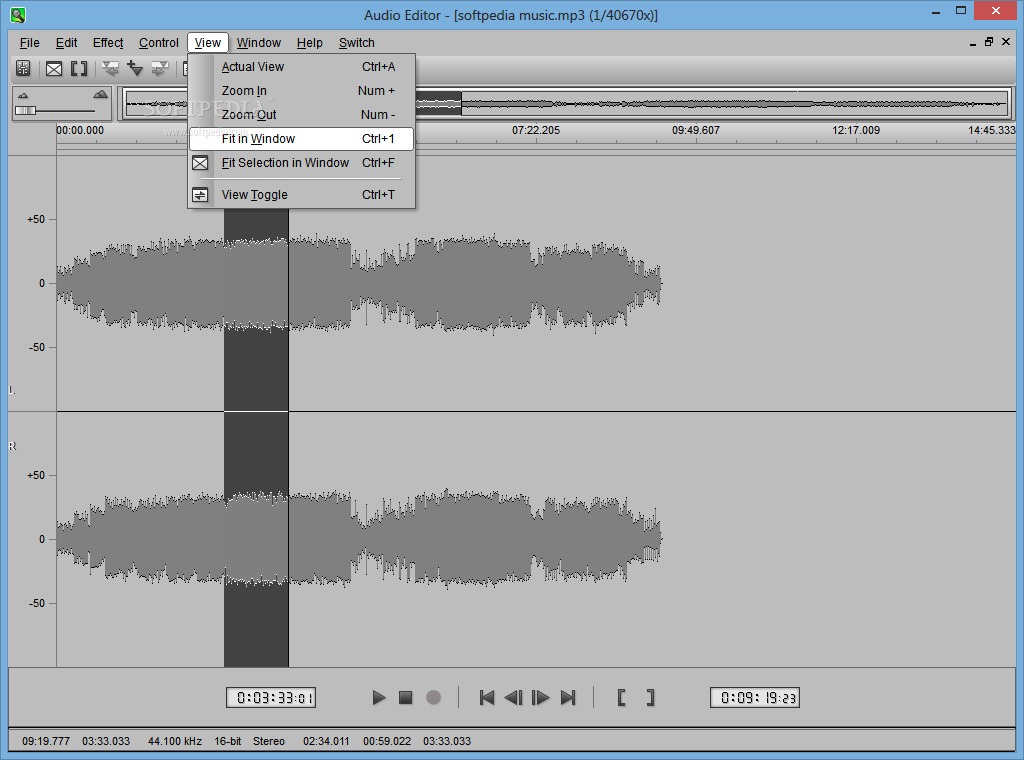Open the Edit menu
This screenshot has width=1024, height=760.
[66, 43]
